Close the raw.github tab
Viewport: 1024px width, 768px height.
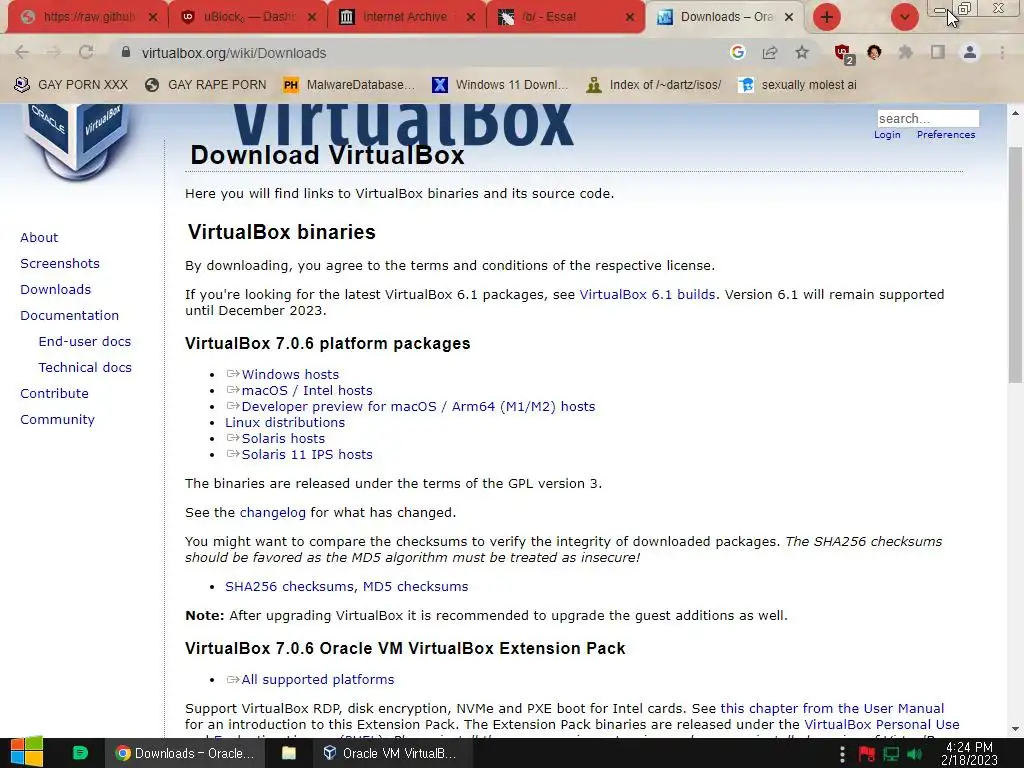153,18
